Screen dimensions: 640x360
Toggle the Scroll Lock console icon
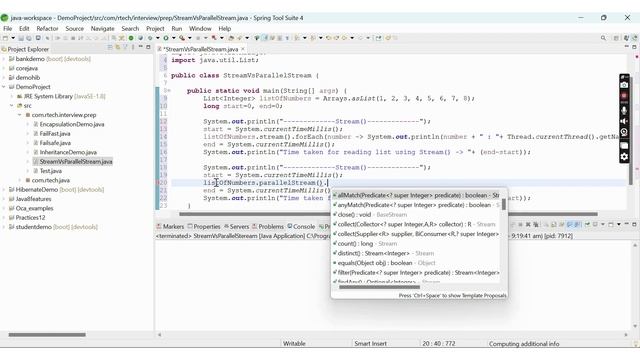point(553,224)
